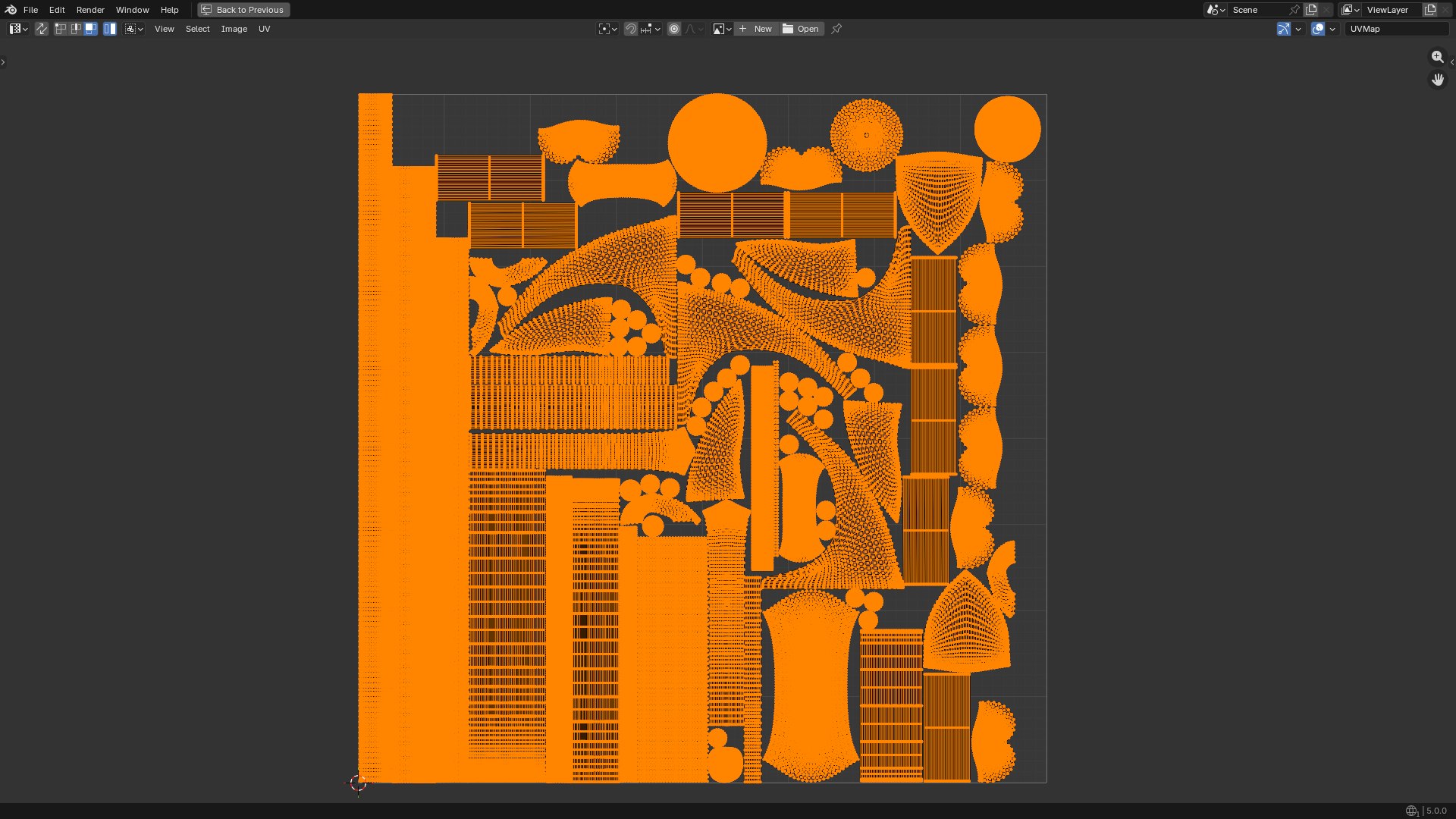
Task: Open overlays options dropdown arrow
Action: tap(1332, 29)
